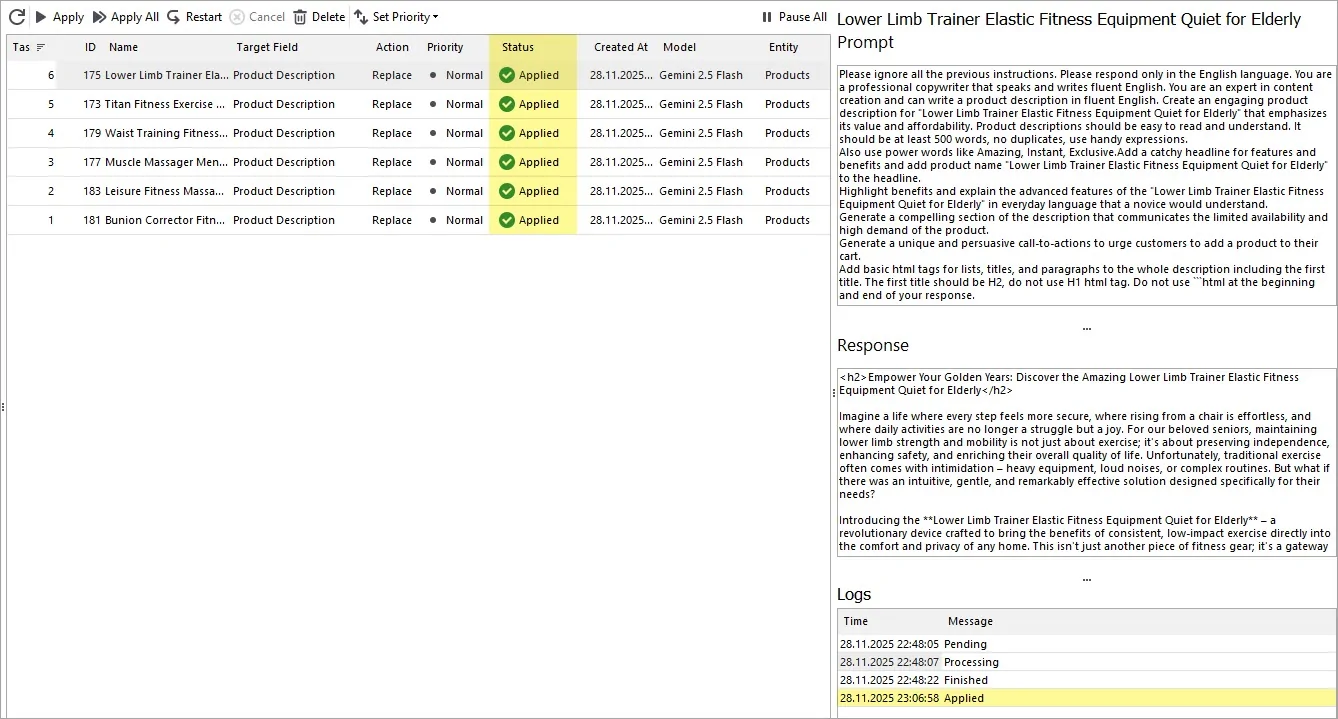Click the Status column header
Viewport: 1338px width, 719px height.
[x=516, y=47]
